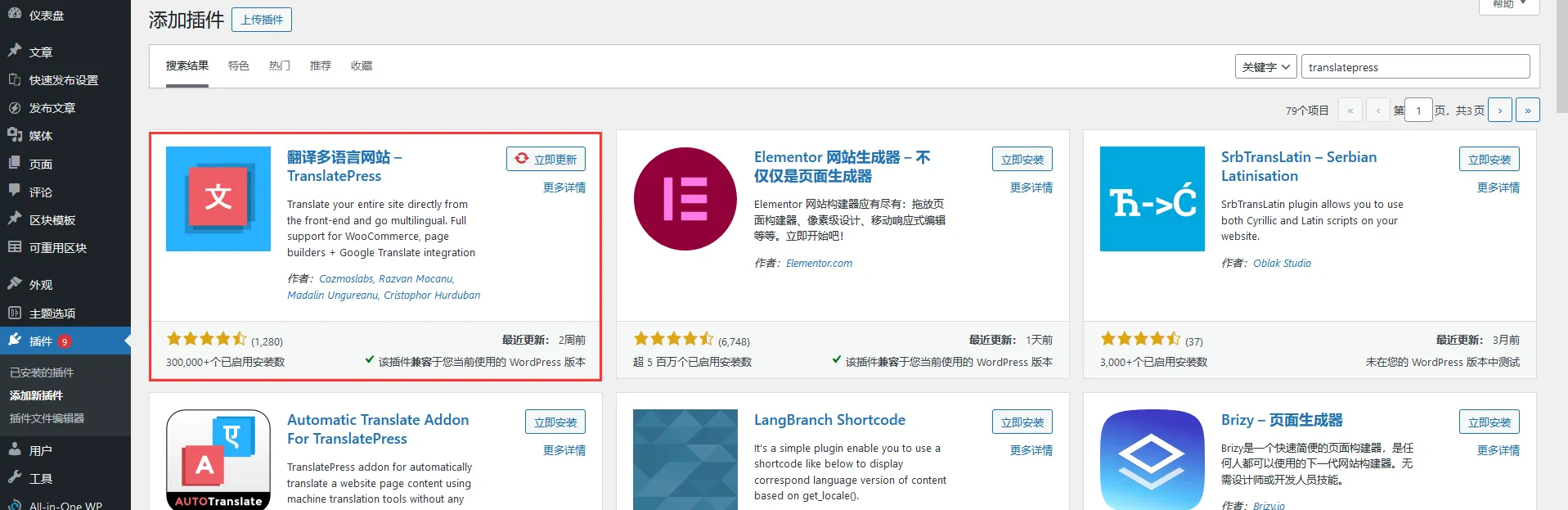
Task: Switch to the 热门 tab
Action: coord(279,65)
